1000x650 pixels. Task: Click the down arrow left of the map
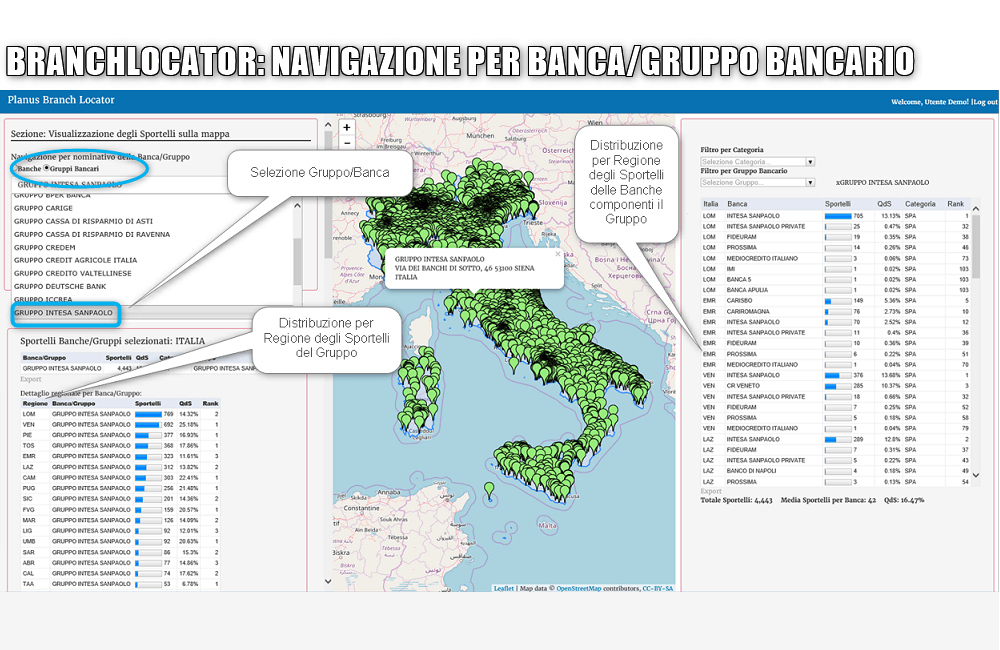point(328,581)
